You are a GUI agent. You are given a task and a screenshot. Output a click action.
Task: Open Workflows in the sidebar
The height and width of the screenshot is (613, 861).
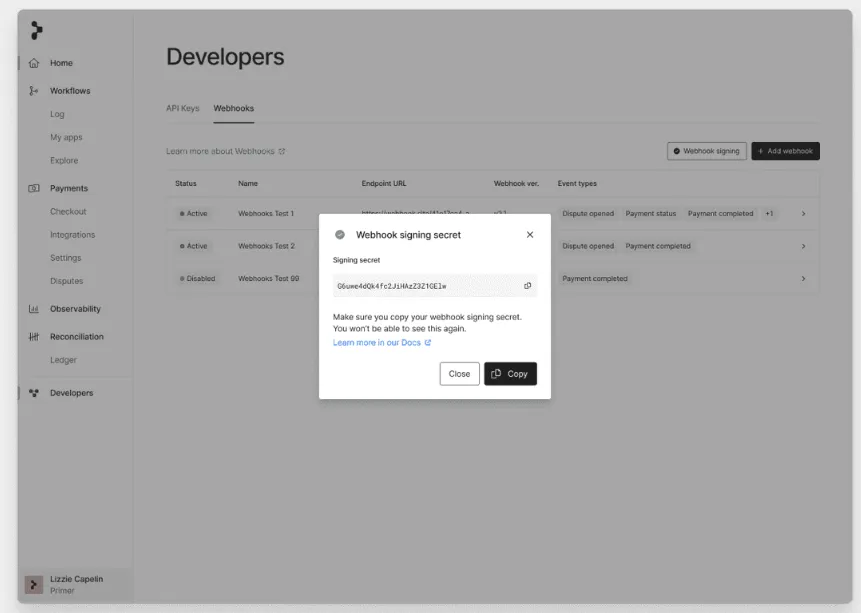click(x=70, y=91)
